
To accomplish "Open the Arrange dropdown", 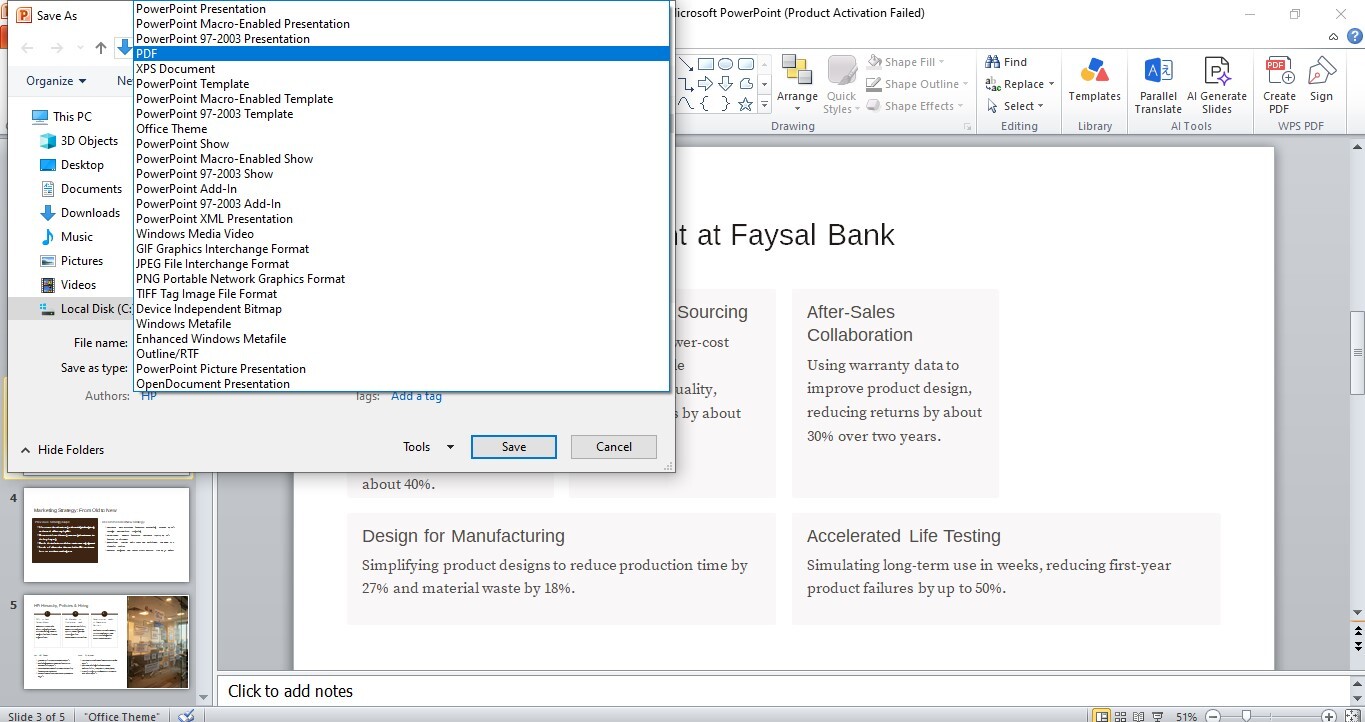I will coord(797,84).
